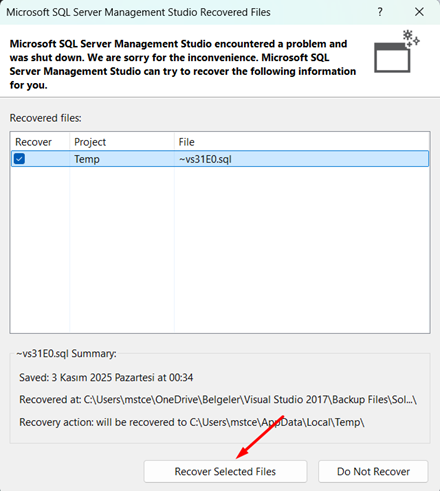Screen dimensions: 440x491
Task: Click the Recover column header
Action: 33,142
